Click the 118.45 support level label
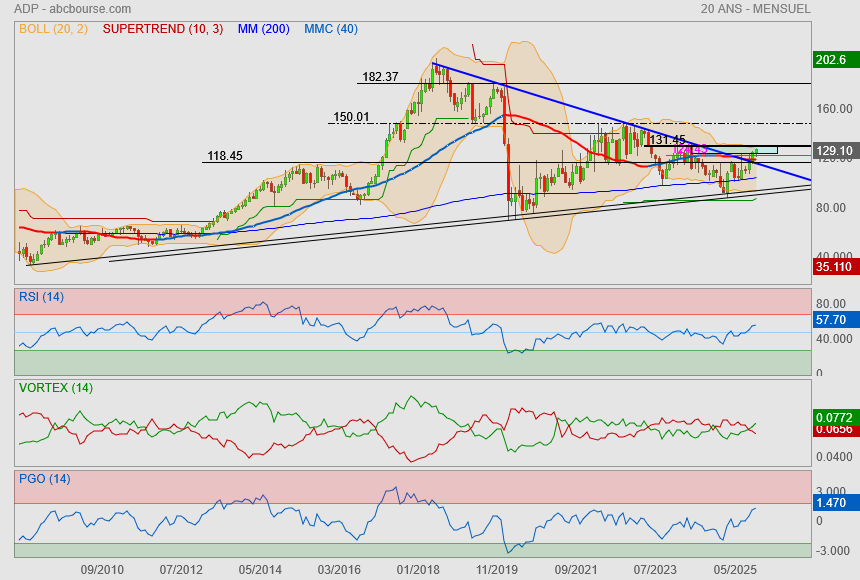 coord(225,156)
